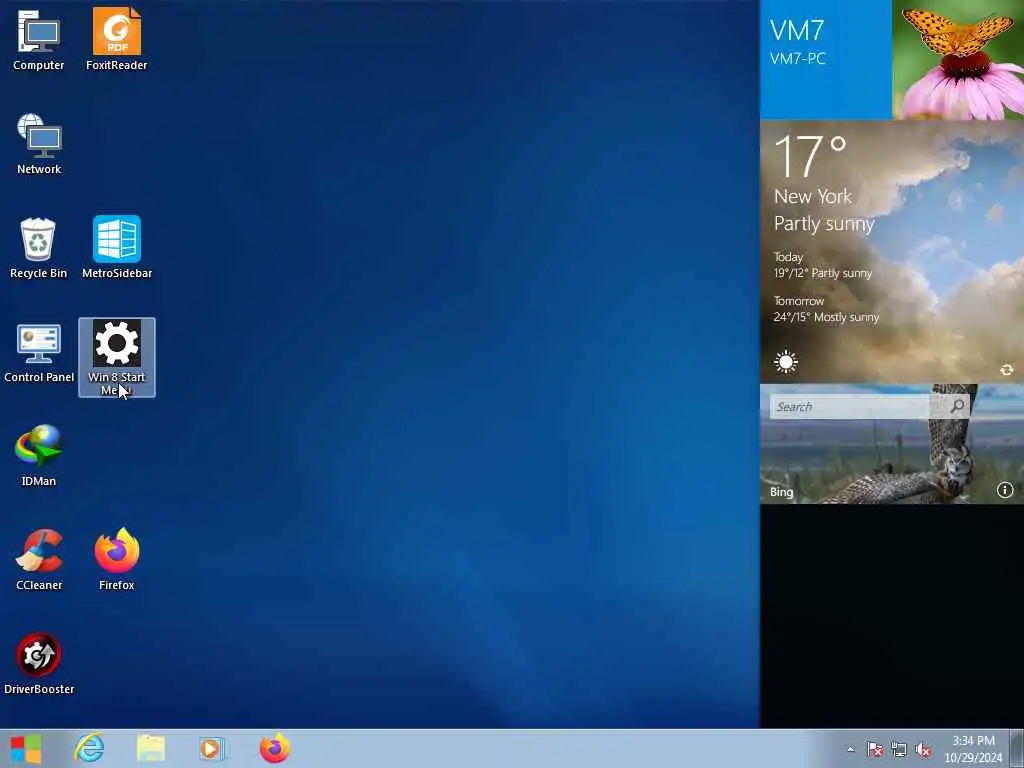Select the Win 8 Start Menu shortcut
The width and height of the screenshot is (1024, 768).
click(x=117, y=357)
